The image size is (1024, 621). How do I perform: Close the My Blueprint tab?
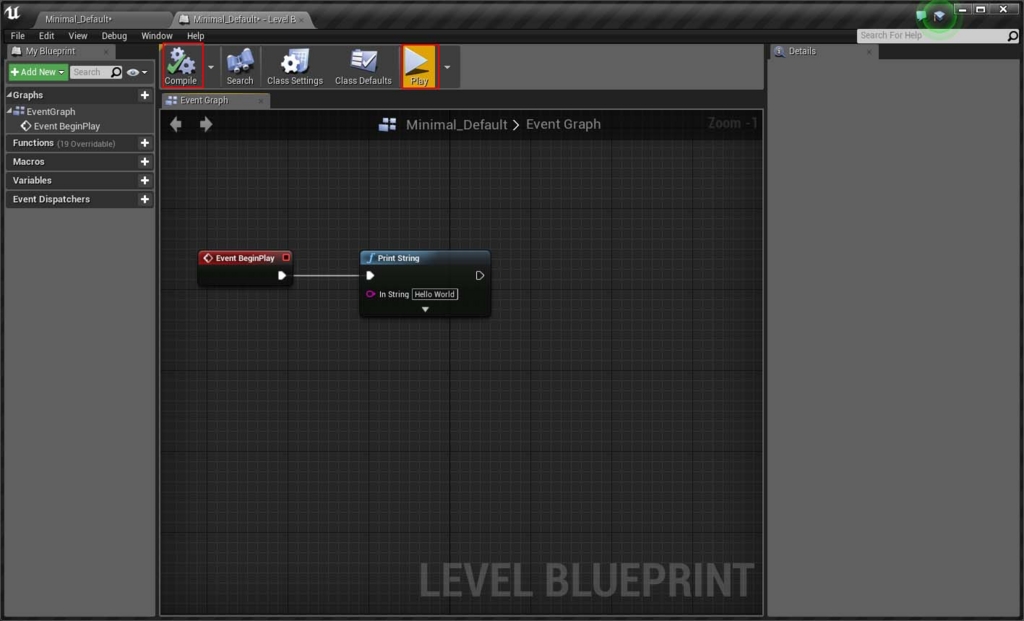[106, 52]
